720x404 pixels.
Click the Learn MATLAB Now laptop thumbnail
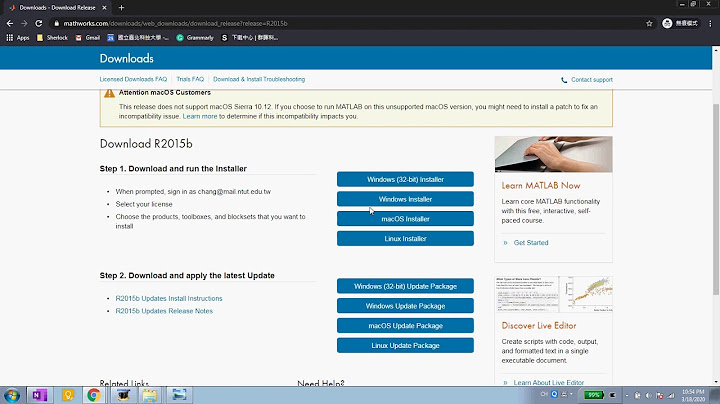click(553, 154)
